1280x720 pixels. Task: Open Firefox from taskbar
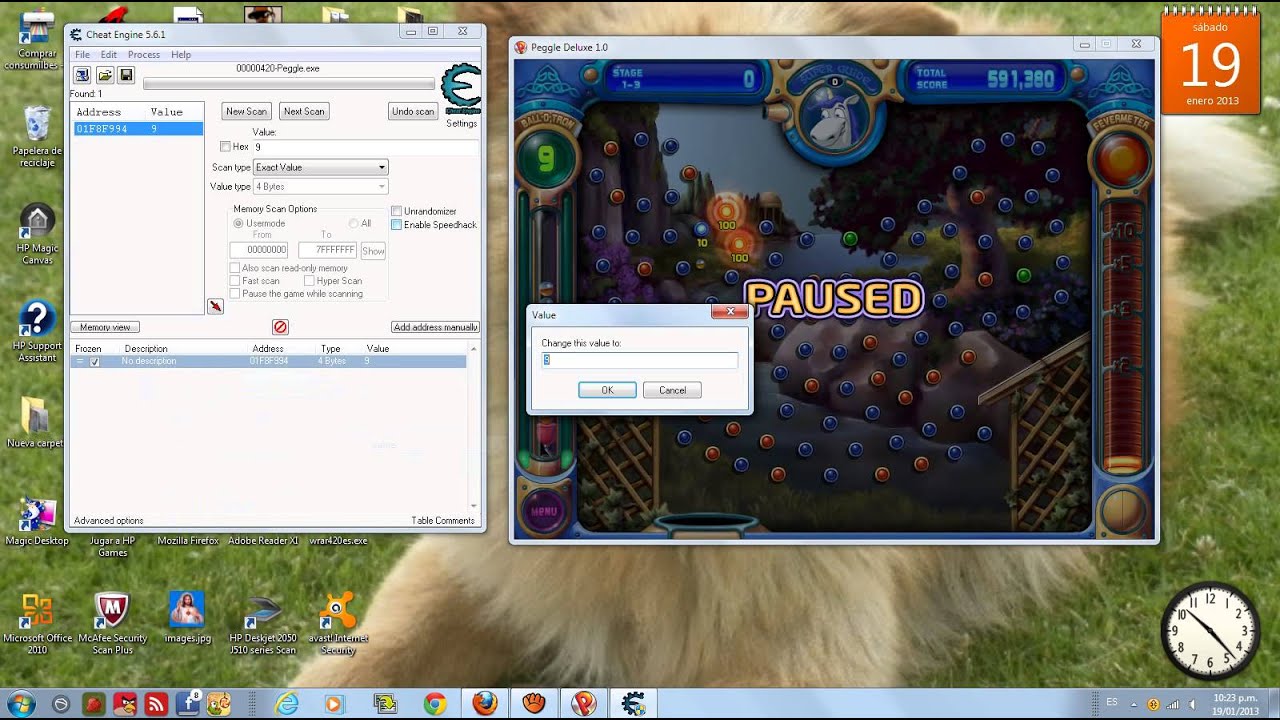[484, 704]
